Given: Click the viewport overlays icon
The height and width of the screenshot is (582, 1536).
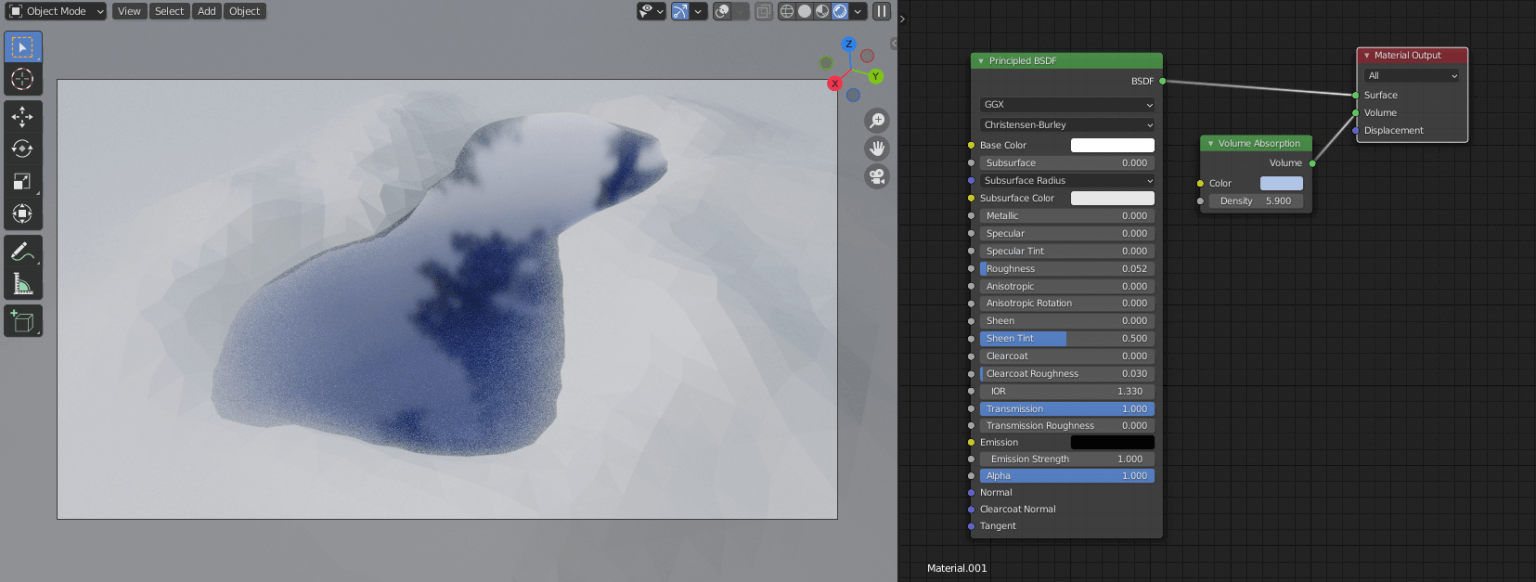Looking at the screenshot, I should click(724, 11).
